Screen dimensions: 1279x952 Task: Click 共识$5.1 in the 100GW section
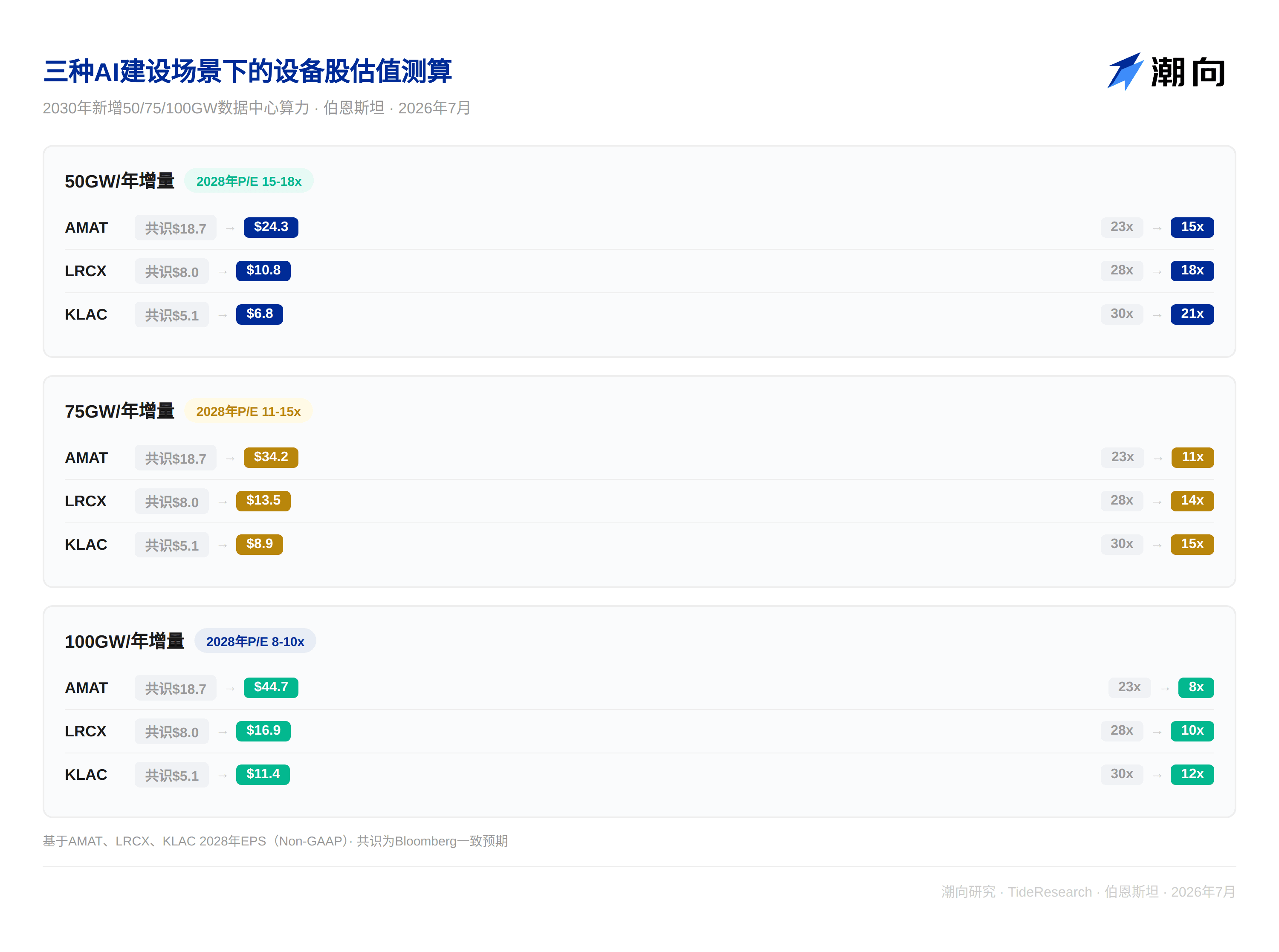click(x=172, y=774)
